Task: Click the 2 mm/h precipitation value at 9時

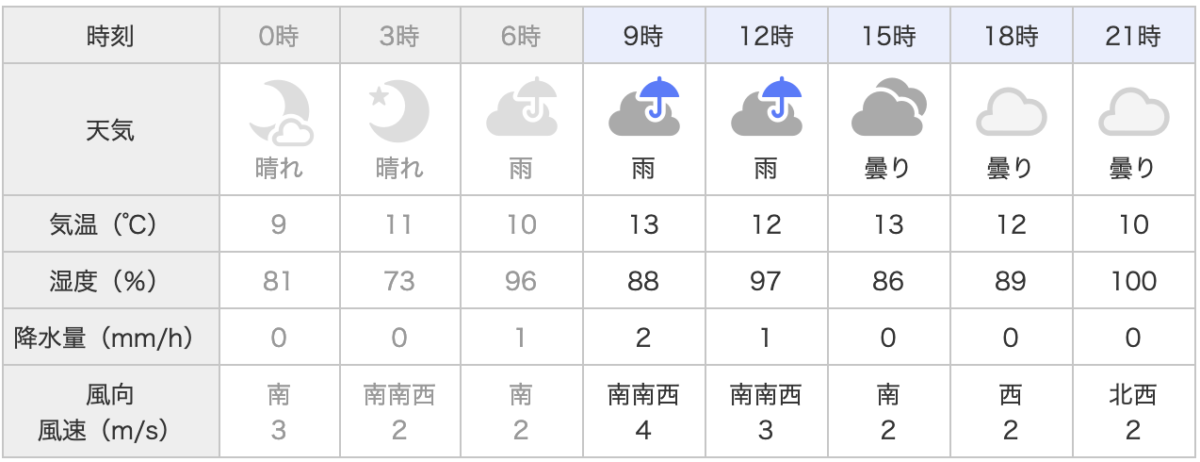Action: 643,338
